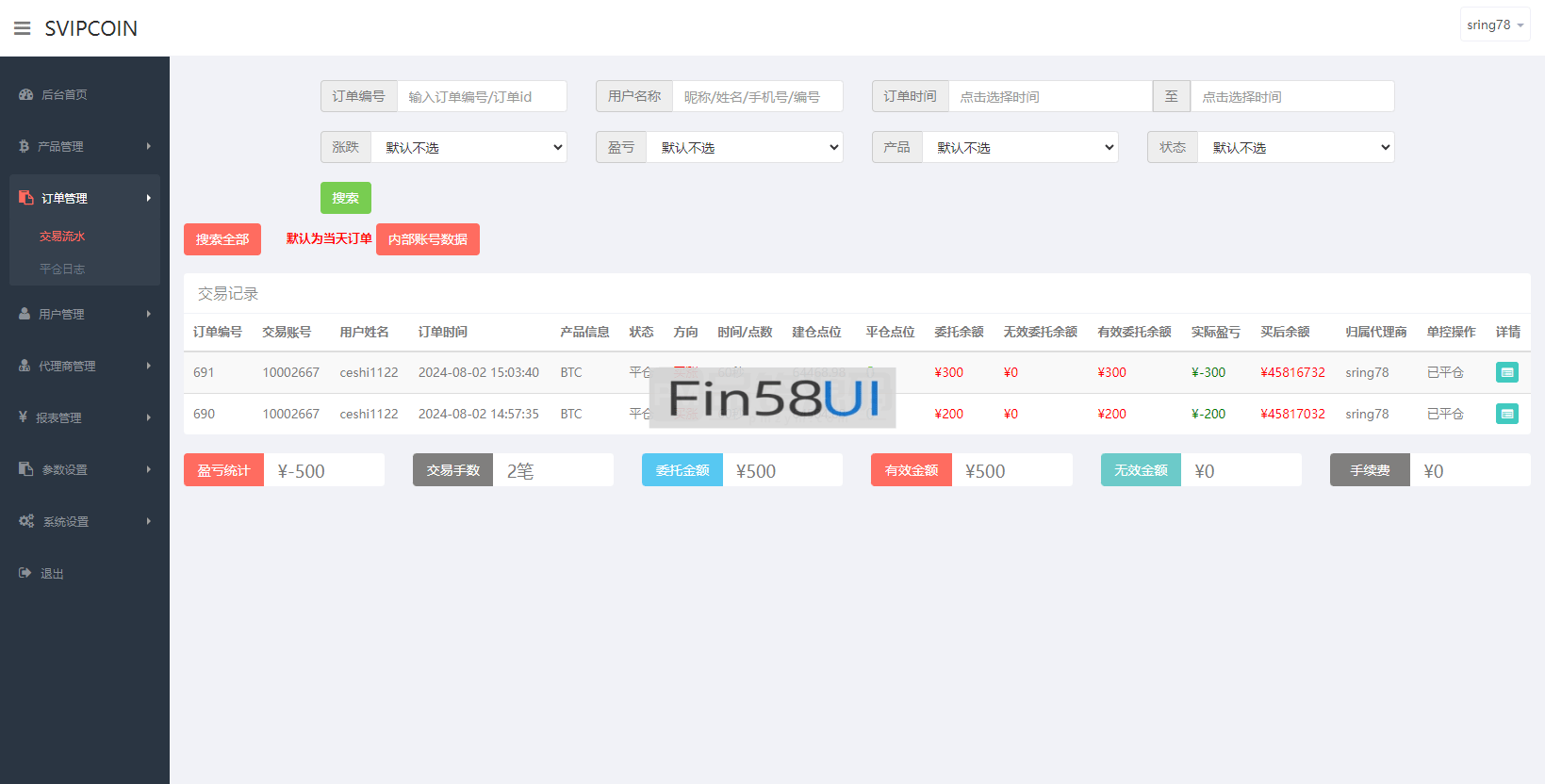Open the 产品 filter dropdown
Screen dimensions: 1545x784
pos(1020,147)
